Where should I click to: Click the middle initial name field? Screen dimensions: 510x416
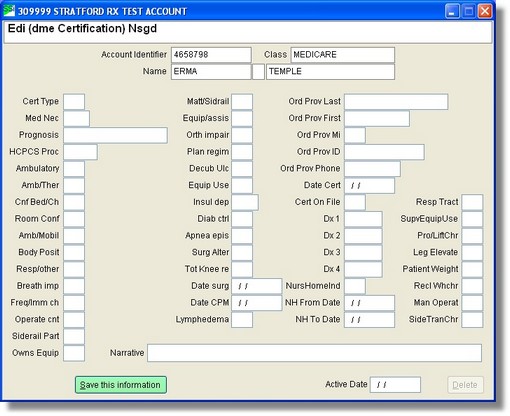[x=258, y=72]
